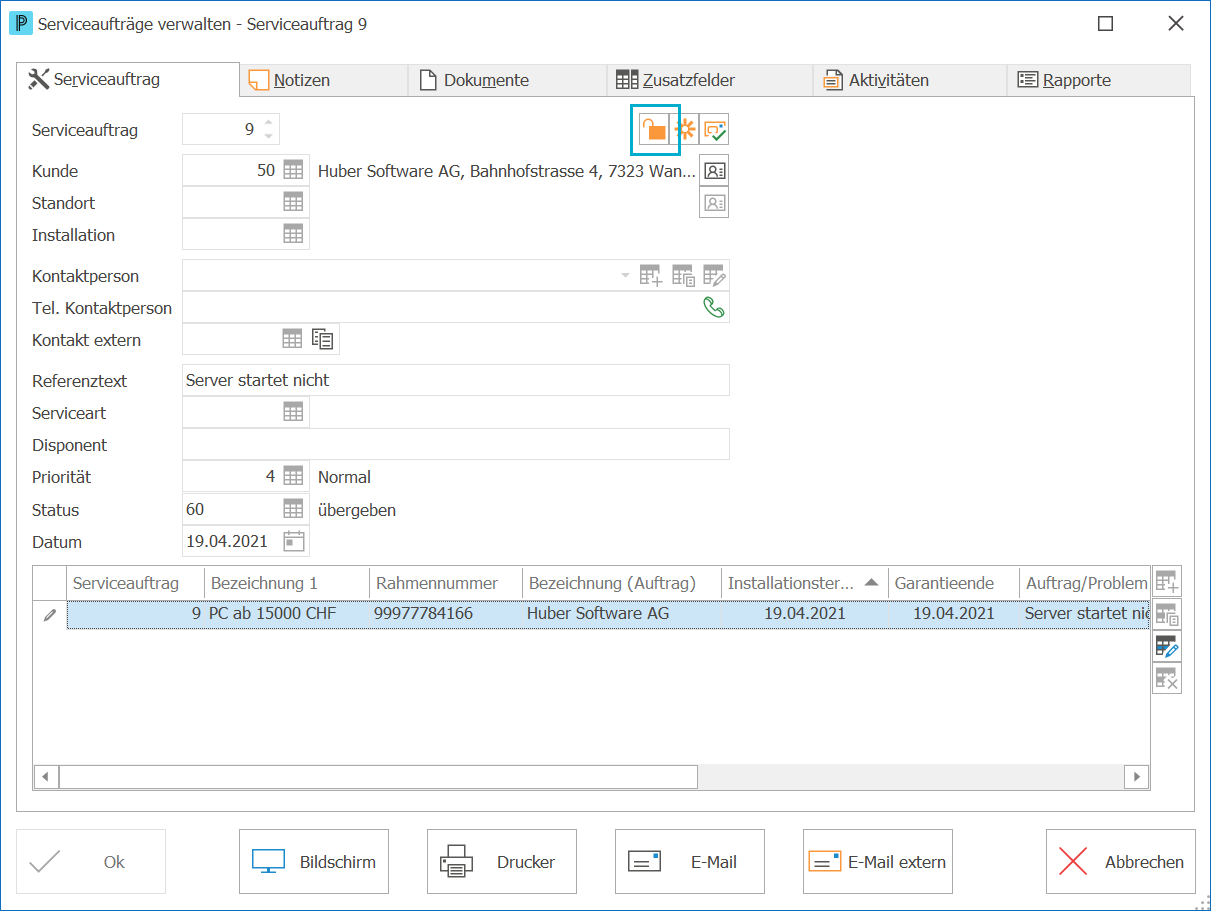Click the E-Mail button

tap(690, 862)
